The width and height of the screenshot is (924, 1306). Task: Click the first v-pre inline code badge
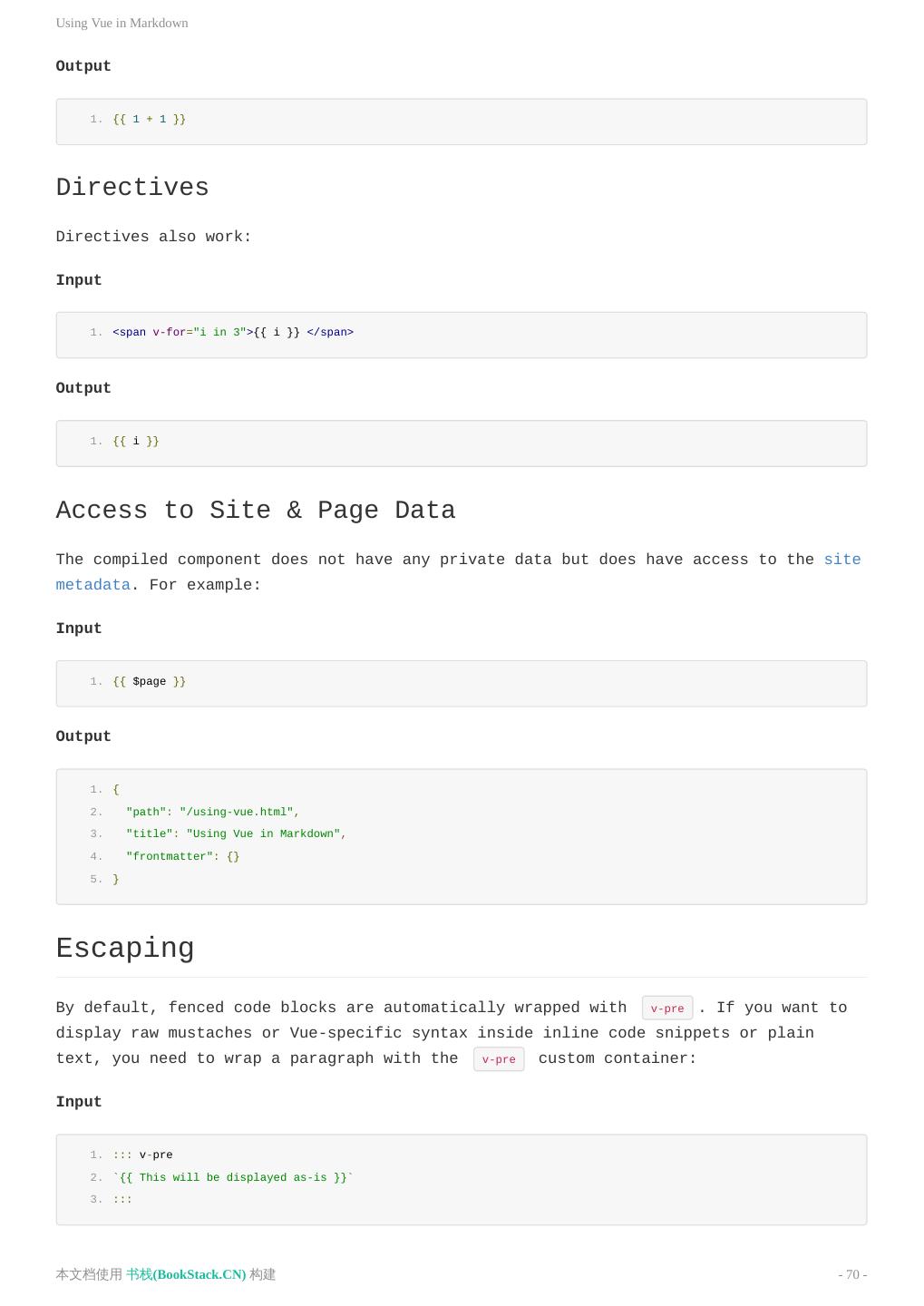click(x=666, y=1009)
